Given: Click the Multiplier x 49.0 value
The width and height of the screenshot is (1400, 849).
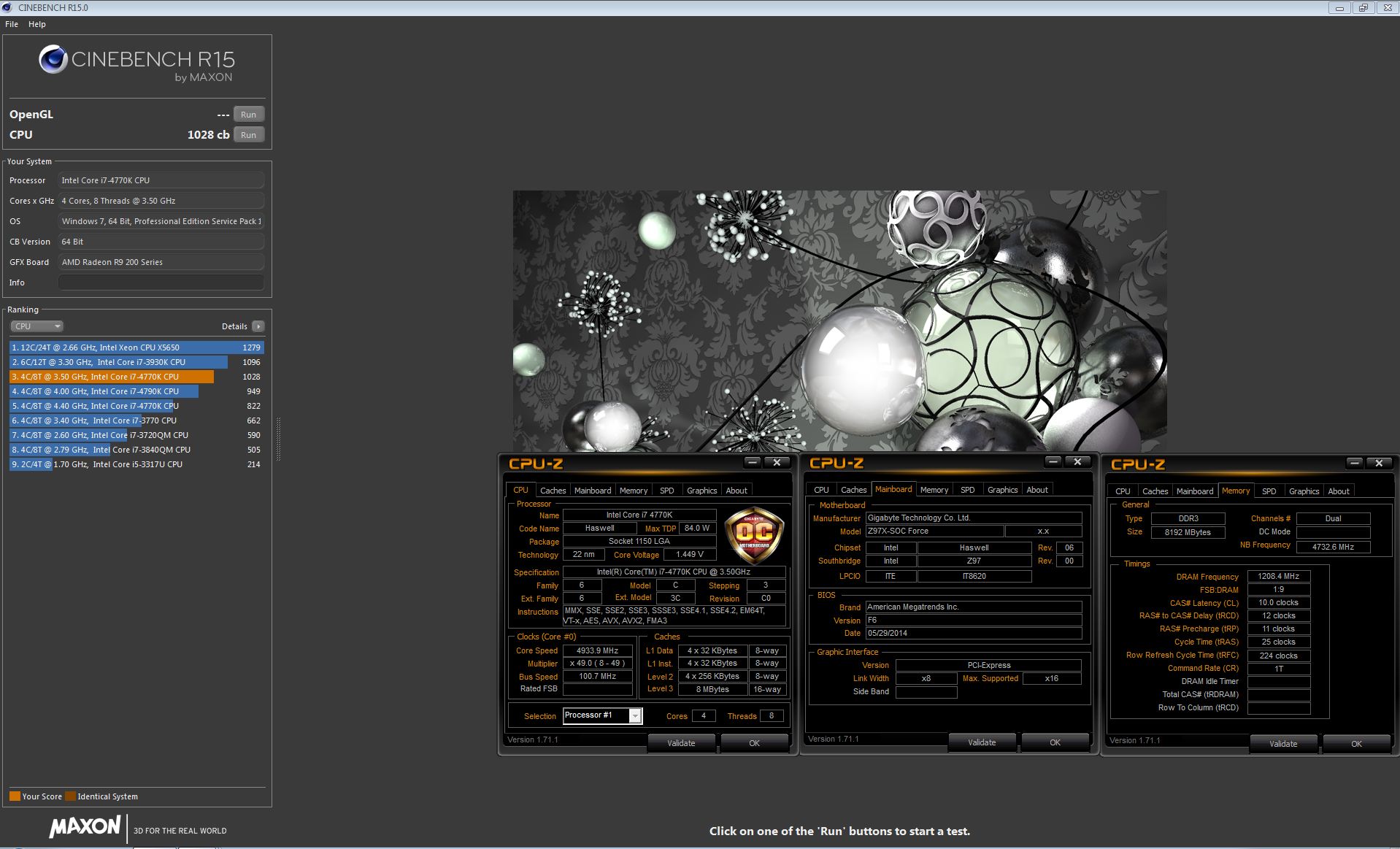Looking at the screenshot, I should point(597,664).
